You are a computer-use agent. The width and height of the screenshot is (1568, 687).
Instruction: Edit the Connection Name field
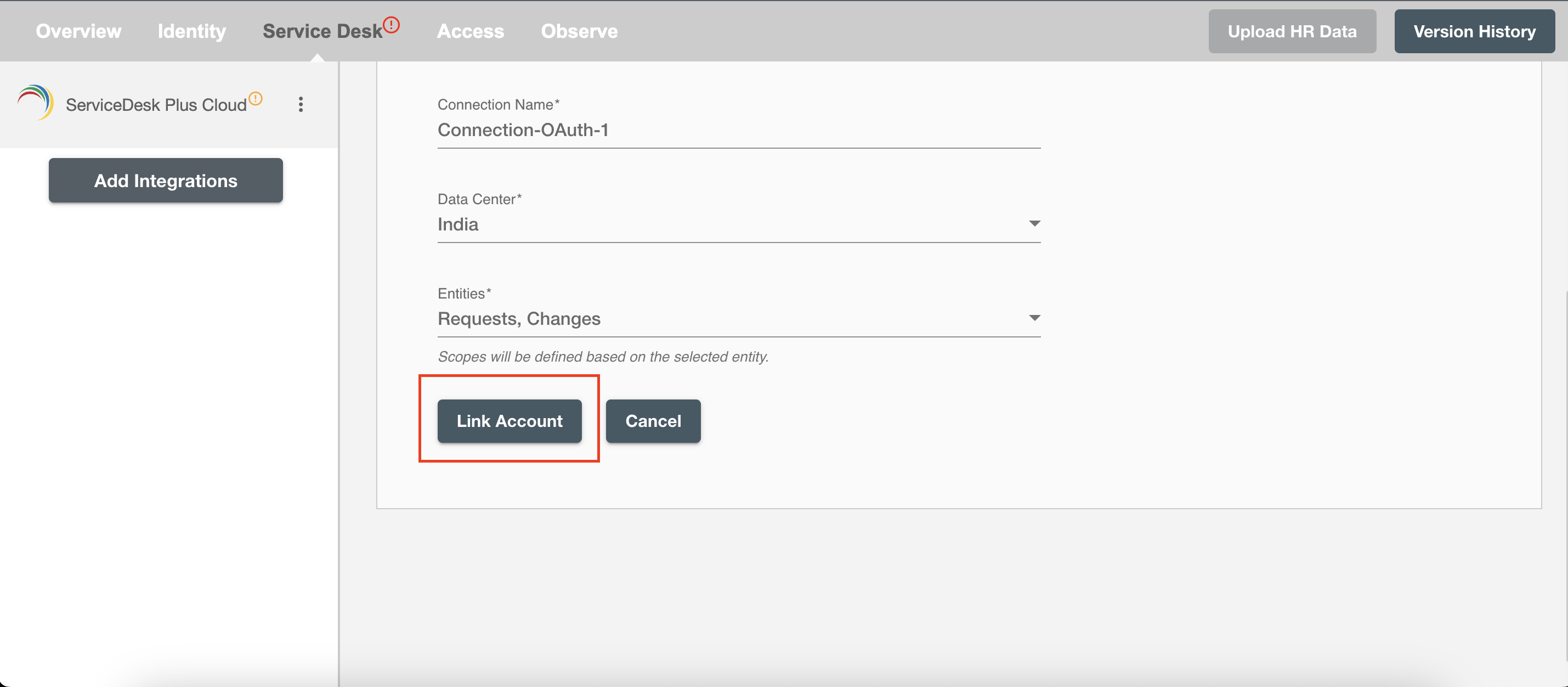739,129
